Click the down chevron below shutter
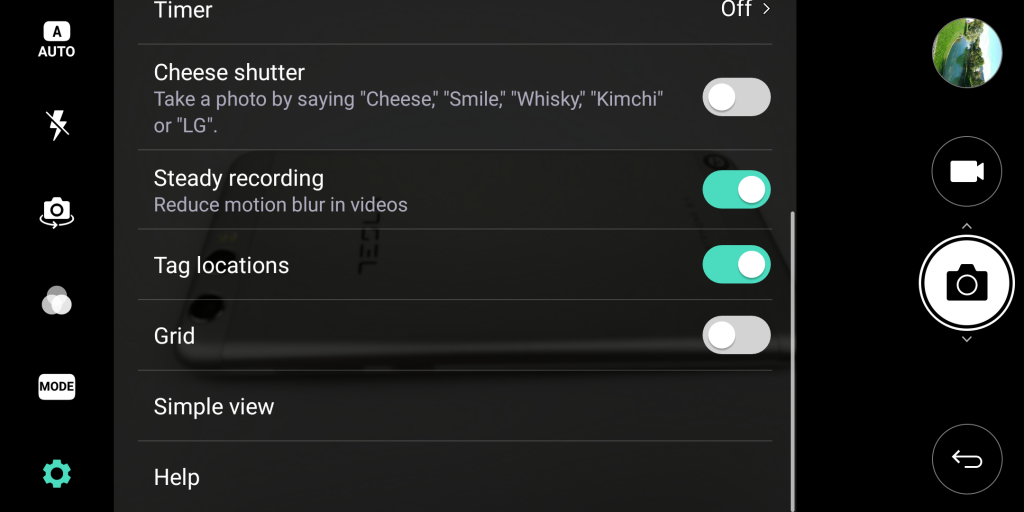 click(966, 340)
